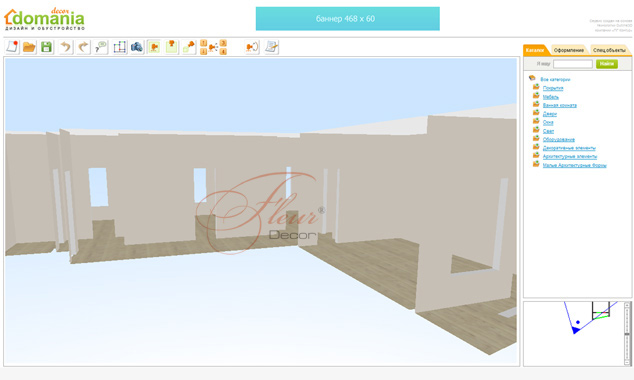Viewport: 634px width, 380px height.
Task: Undo the last action
Action: click(x=66, y=47)
